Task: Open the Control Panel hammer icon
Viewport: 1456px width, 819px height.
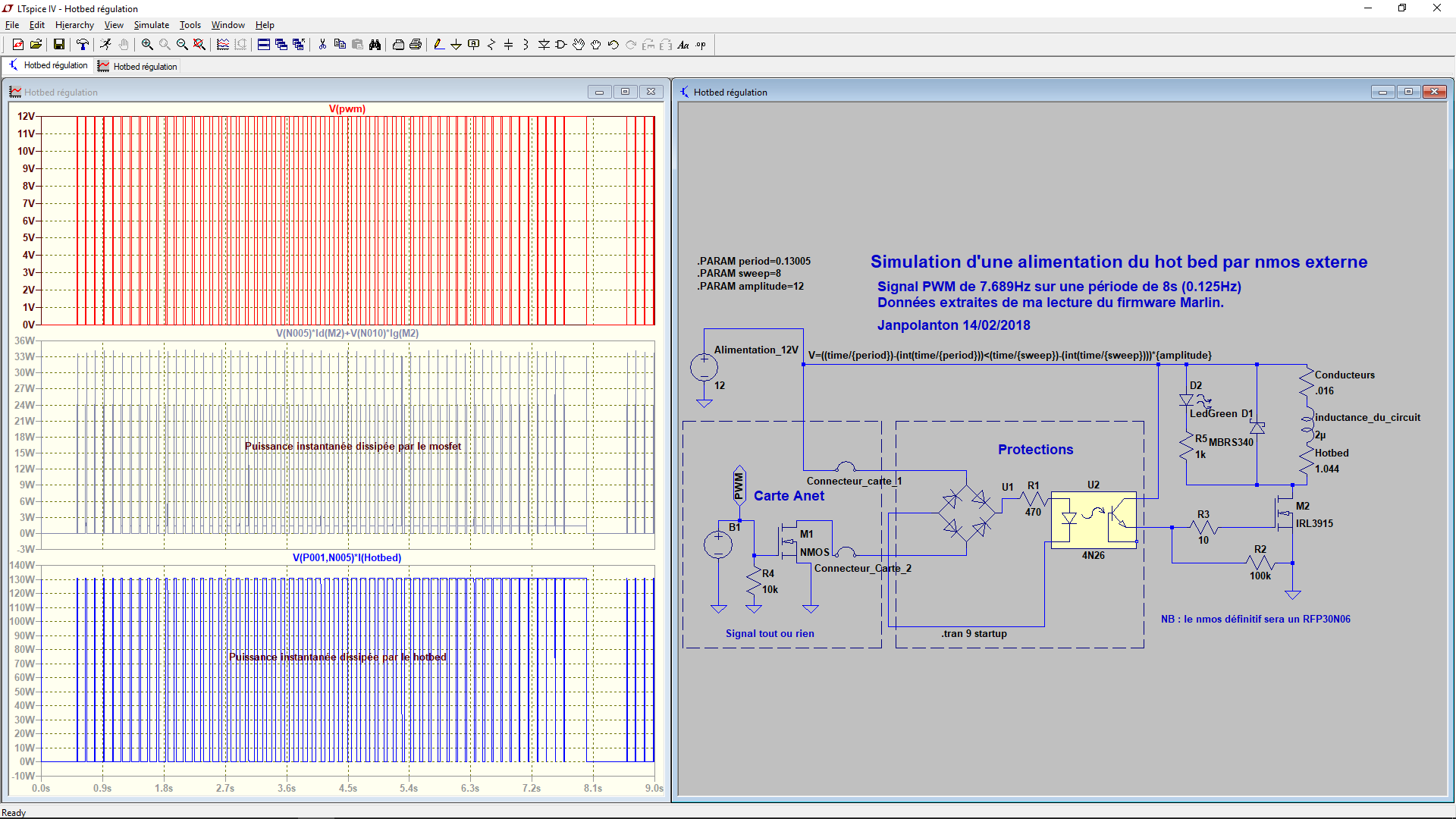Action: click(x=83, y=45)
